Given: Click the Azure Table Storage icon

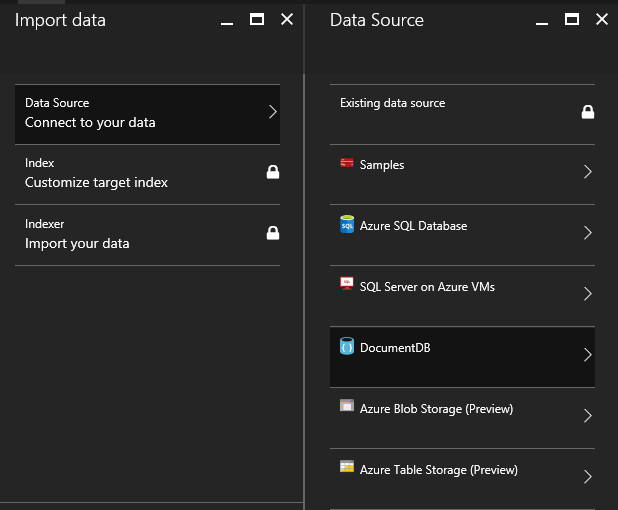Looking at the screenshot, I should pos(347,467).
